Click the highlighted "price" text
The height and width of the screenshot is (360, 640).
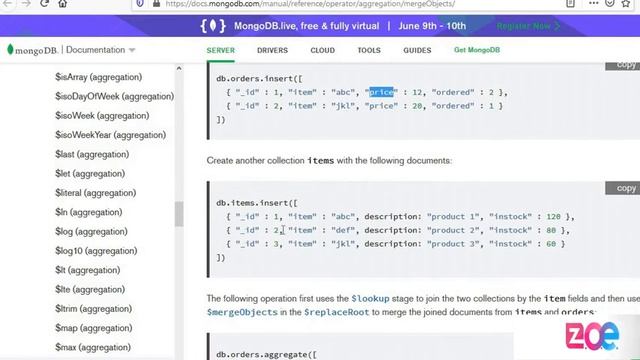coord(381,92)
